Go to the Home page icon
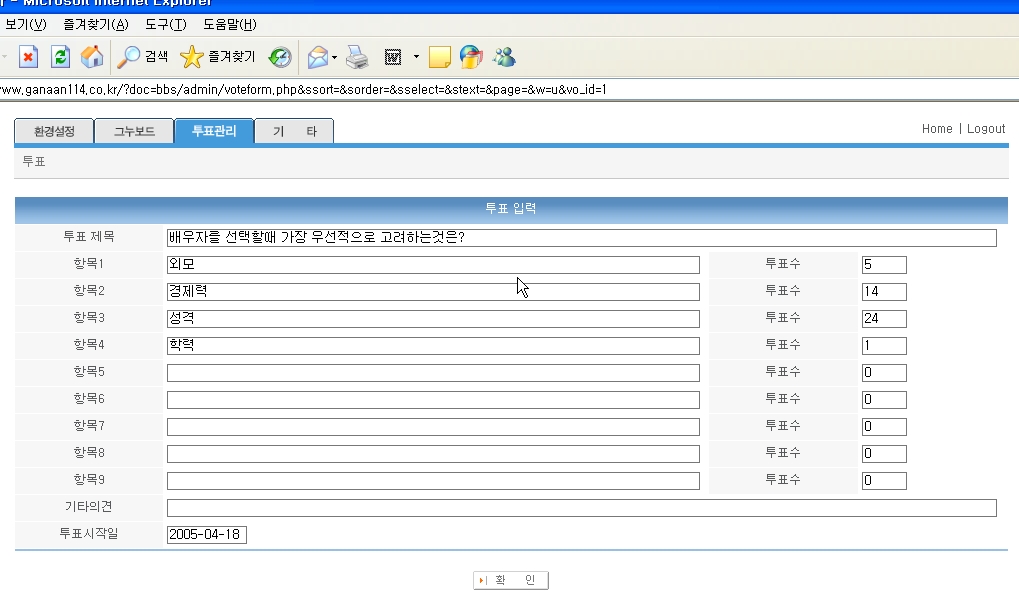1019x613 pixels. click(91, 57)
